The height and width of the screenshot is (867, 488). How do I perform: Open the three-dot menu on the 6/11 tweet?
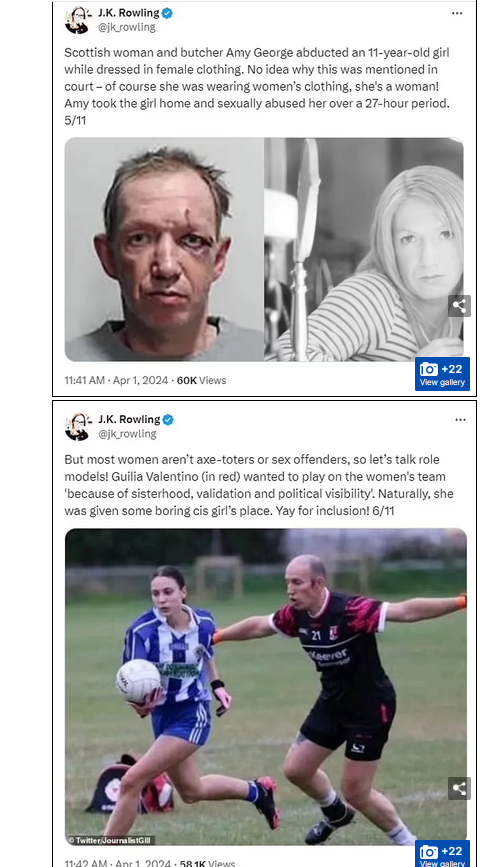point(460,420)
